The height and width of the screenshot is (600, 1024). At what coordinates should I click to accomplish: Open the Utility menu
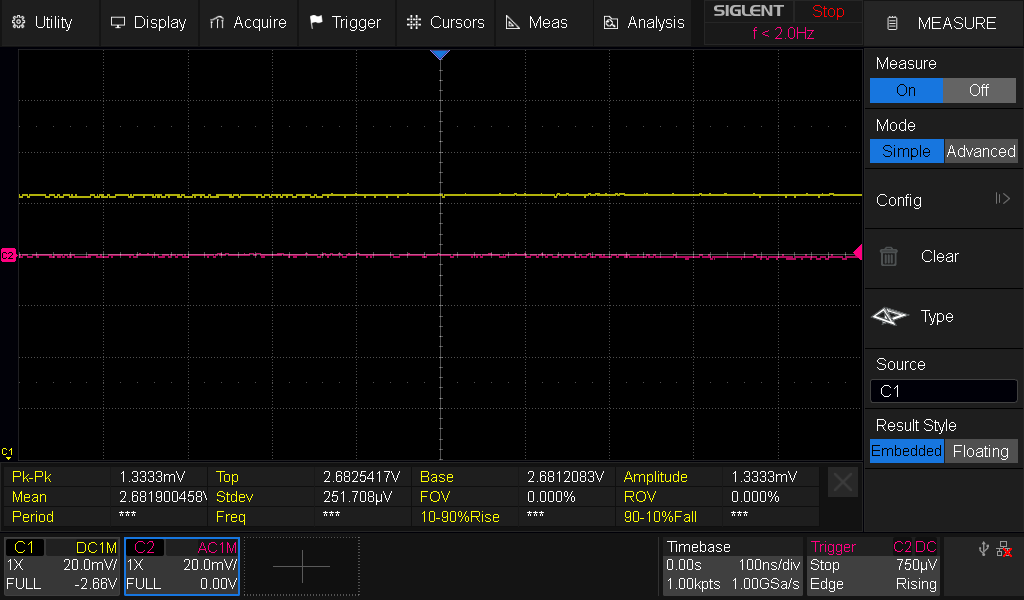[x=50, y=22]
